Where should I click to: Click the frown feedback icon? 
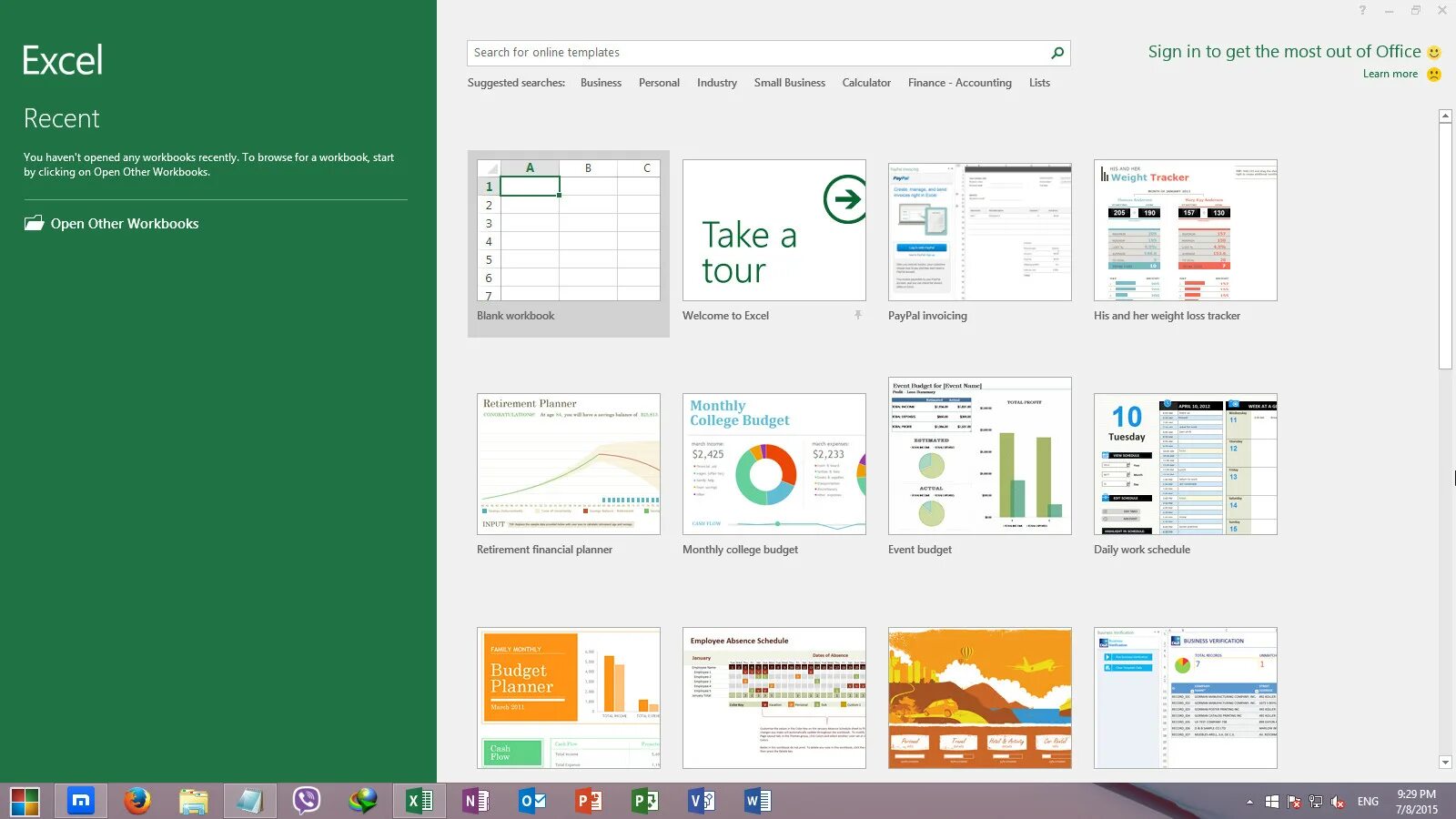click(1434, 75)
